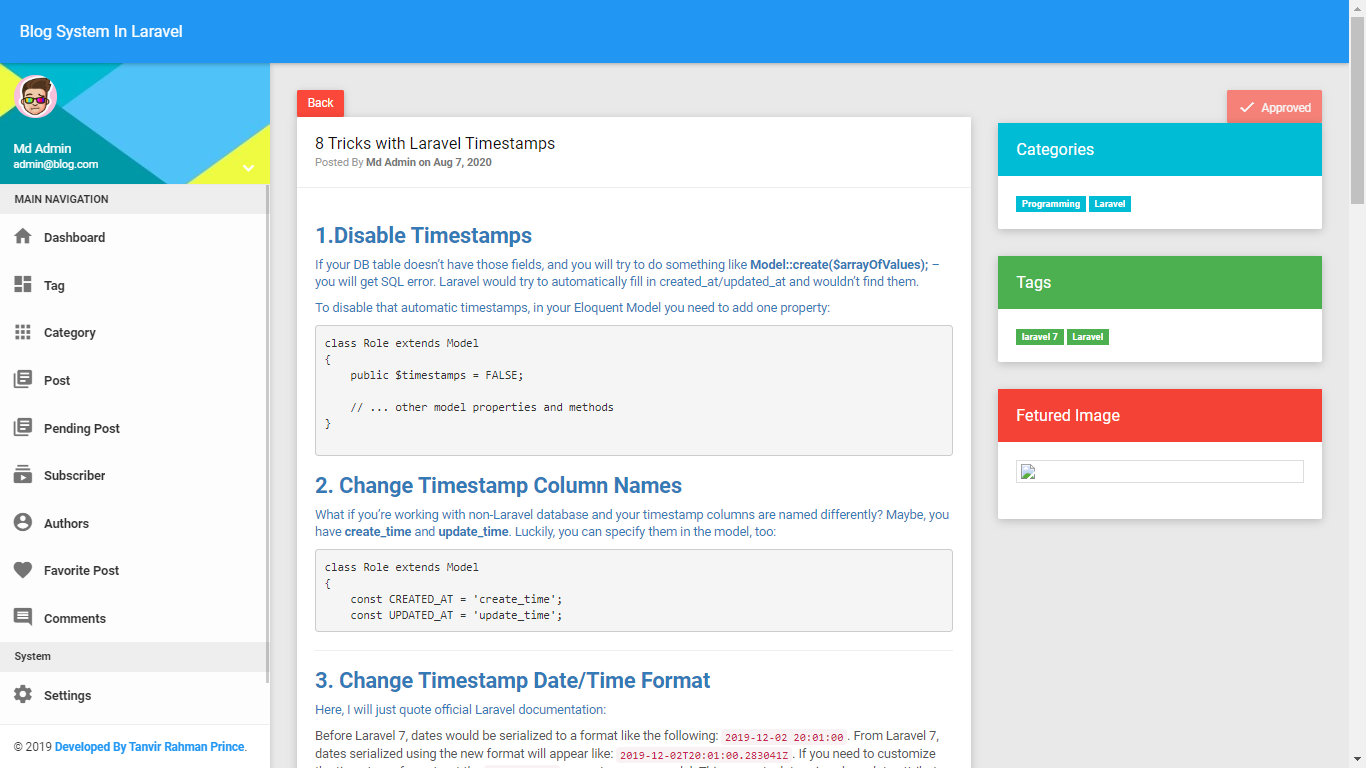The width and height of the screenshot is (1366, 768).
Task: Click the Approved status button
Action: coord(1274,107)
